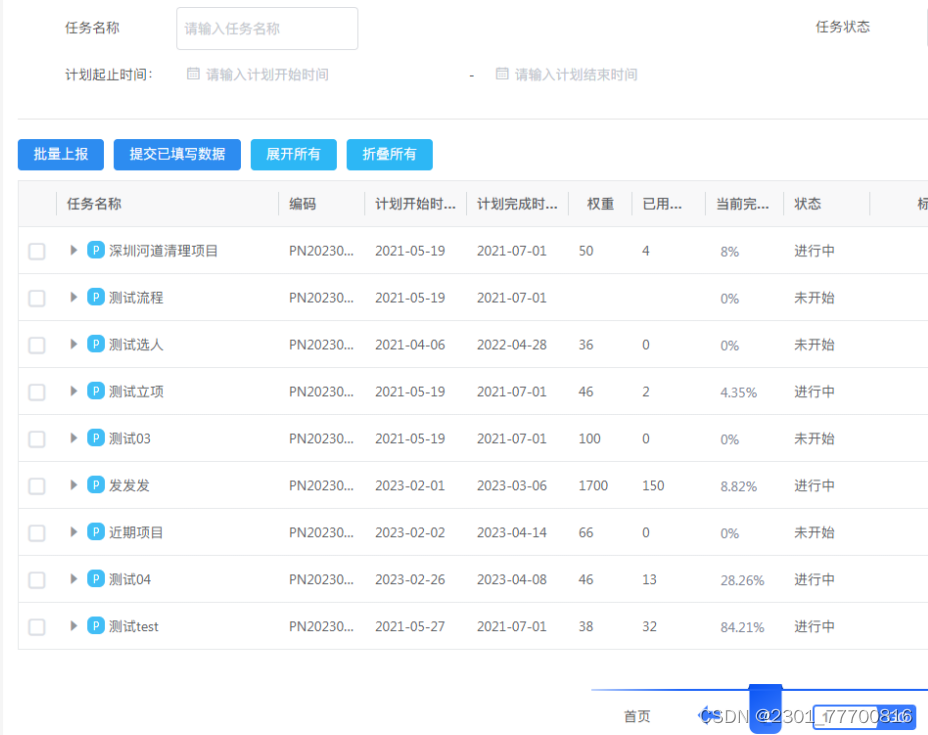Expand the 发发发 task row
Viewport: 928px width, 735px height.
click(74, 485)
